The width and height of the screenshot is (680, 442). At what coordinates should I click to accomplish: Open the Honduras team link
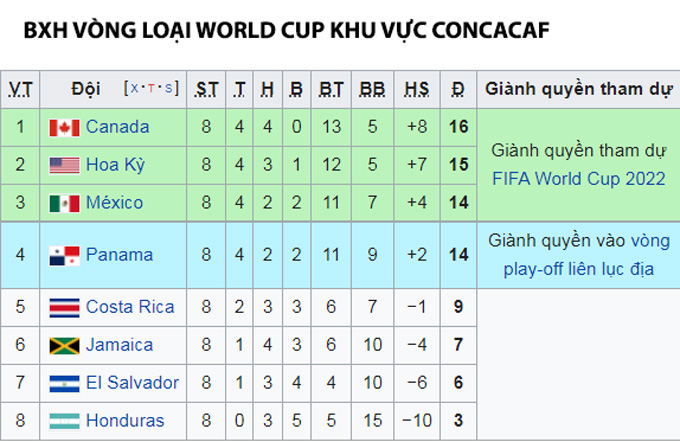click(125, 421)
